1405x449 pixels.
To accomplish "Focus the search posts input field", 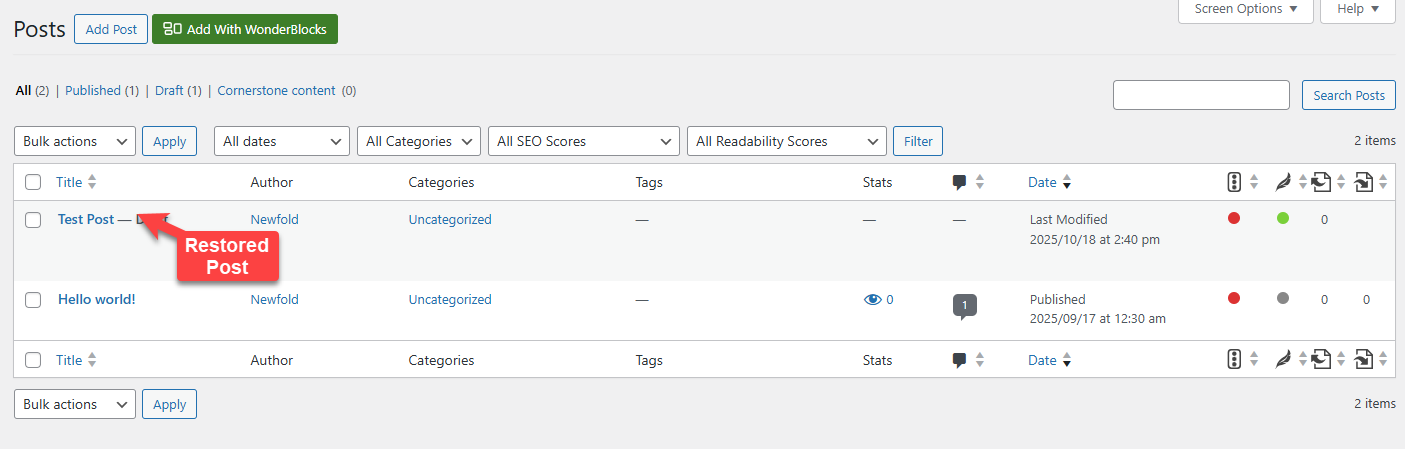I will click(1201, 95).
